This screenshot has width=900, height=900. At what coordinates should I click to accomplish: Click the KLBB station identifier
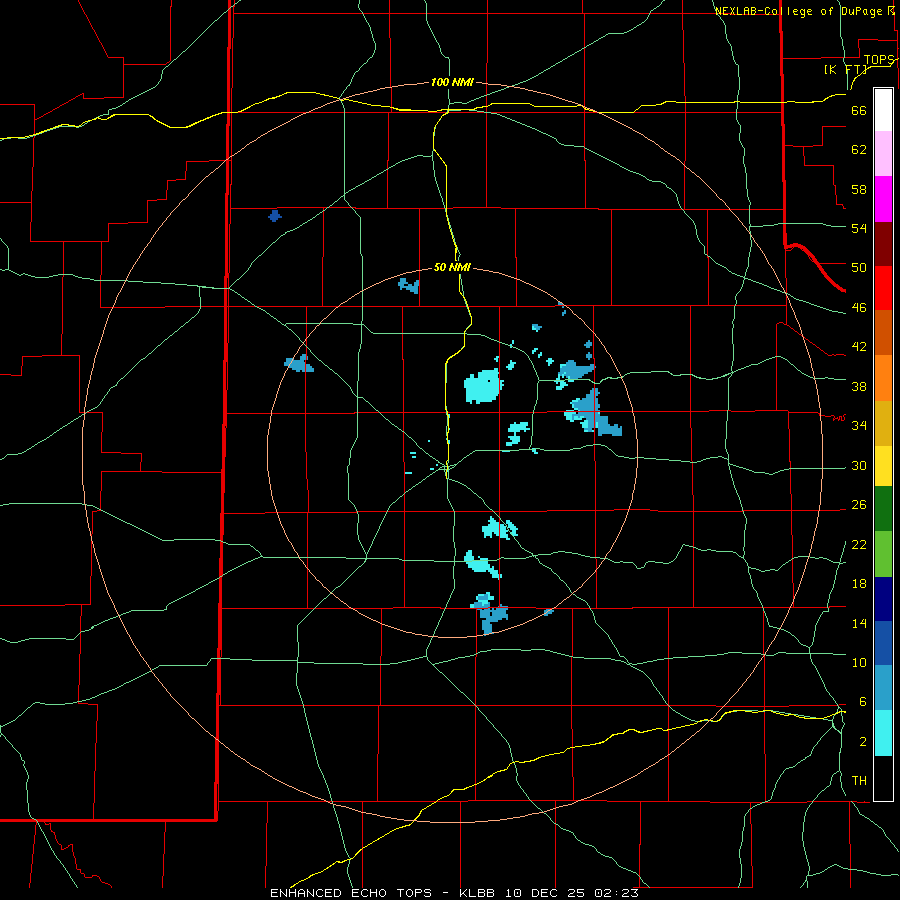(478, 893)
